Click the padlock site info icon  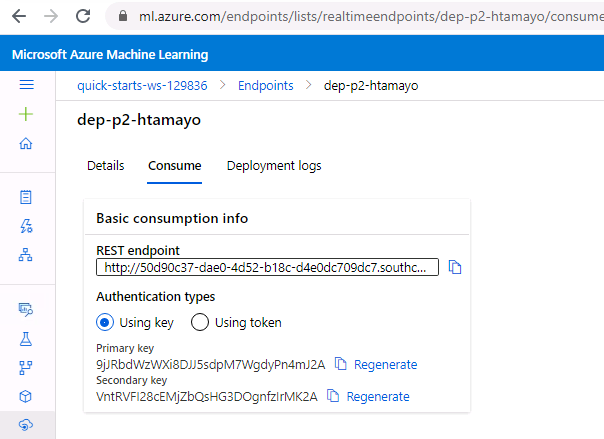(x=123, y=16)
